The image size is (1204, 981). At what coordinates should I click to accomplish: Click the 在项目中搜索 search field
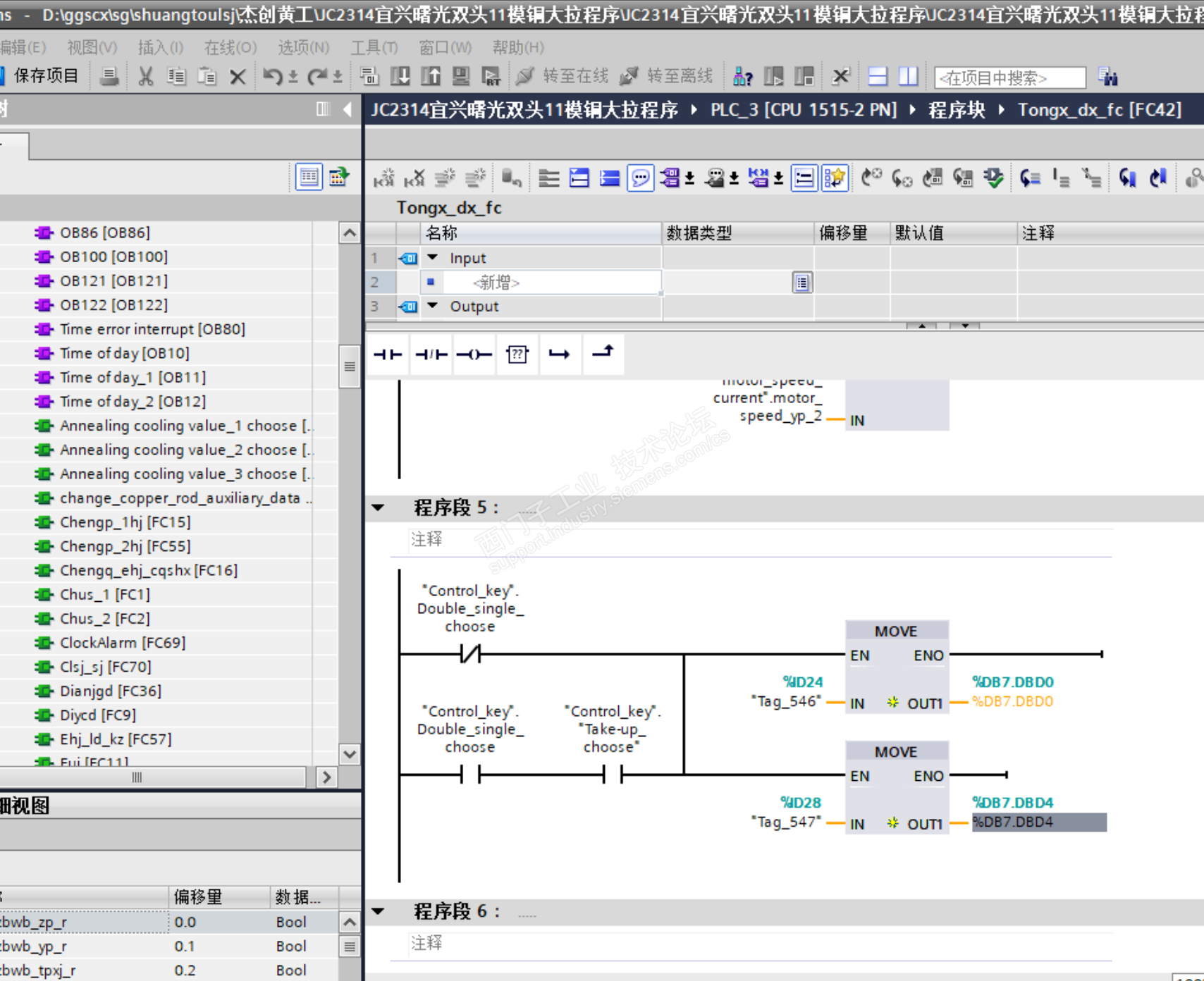coord(1009,78)
